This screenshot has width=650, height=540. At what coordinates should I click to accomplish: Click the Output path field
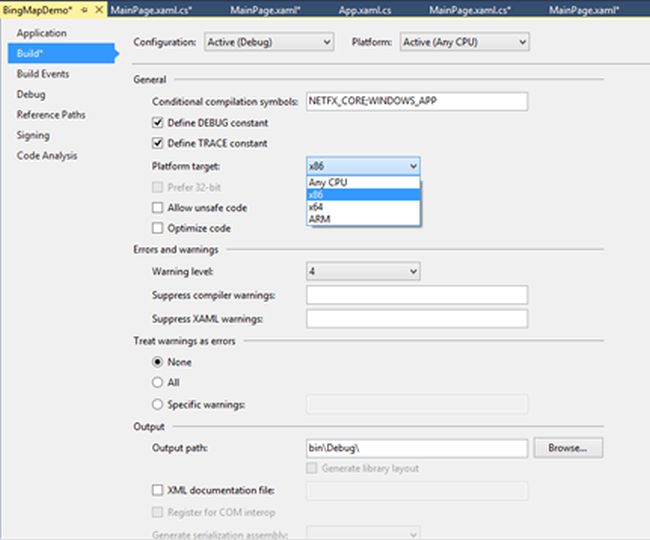(417, 448)
